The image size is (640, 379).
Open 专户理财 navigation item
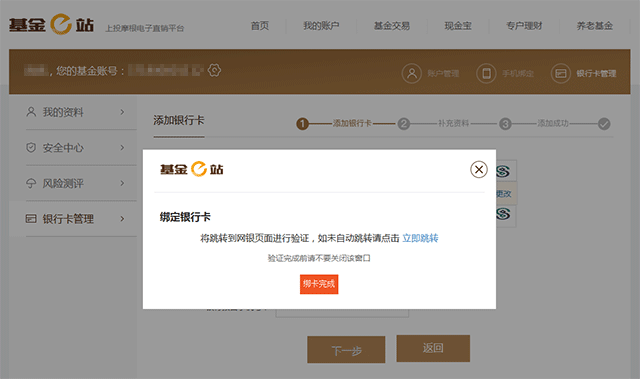[x=524, y=26]
